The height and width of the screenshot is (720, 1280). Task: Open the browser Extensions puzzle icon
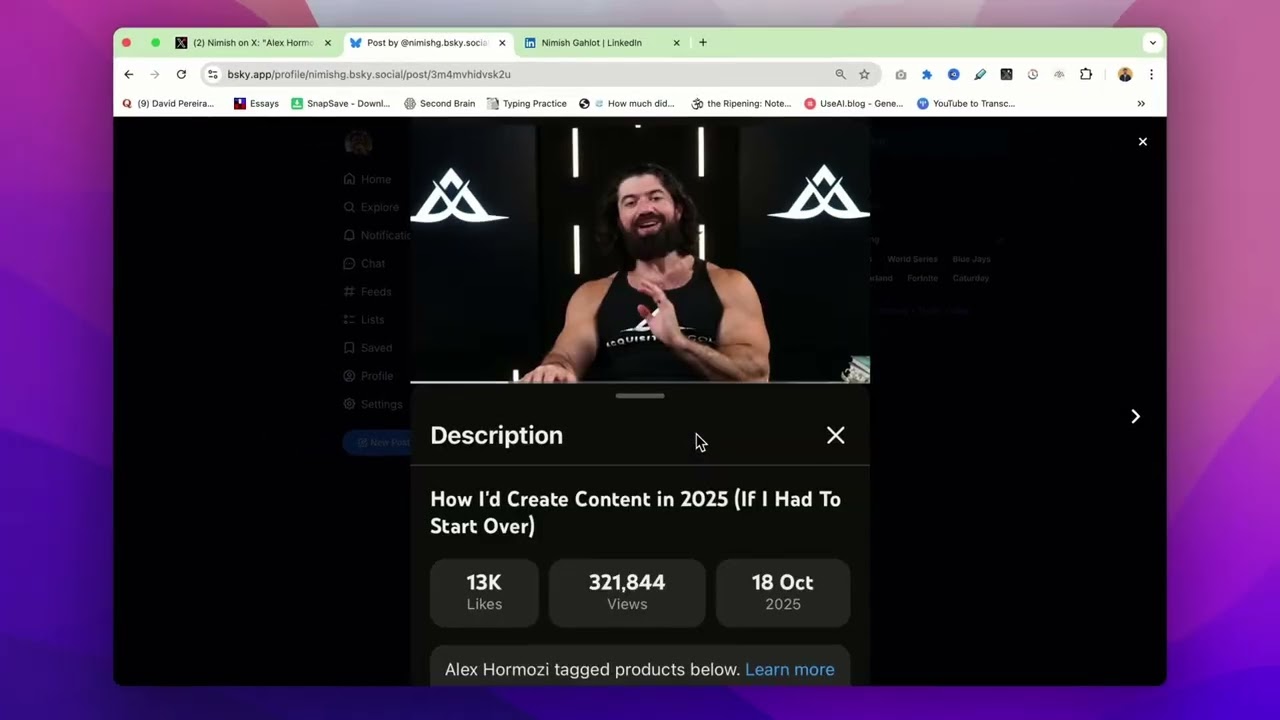click(x=1086, y=74)
